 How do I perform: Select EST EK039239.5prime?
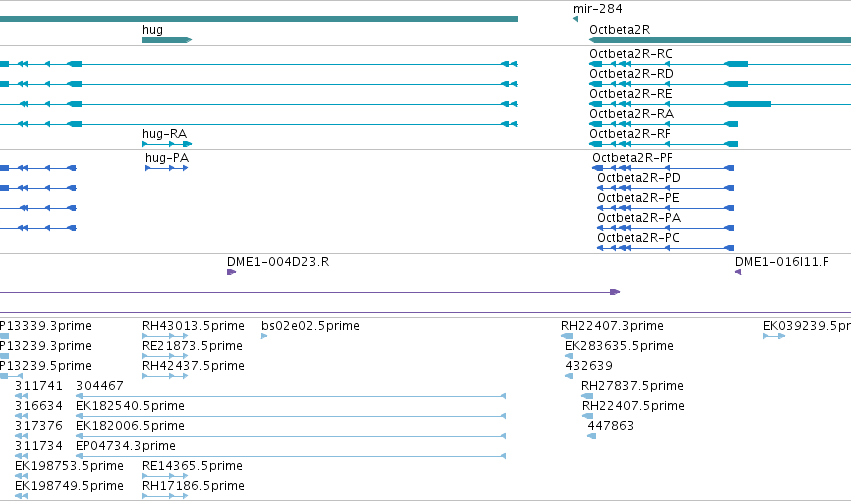[x=807, y=326]
